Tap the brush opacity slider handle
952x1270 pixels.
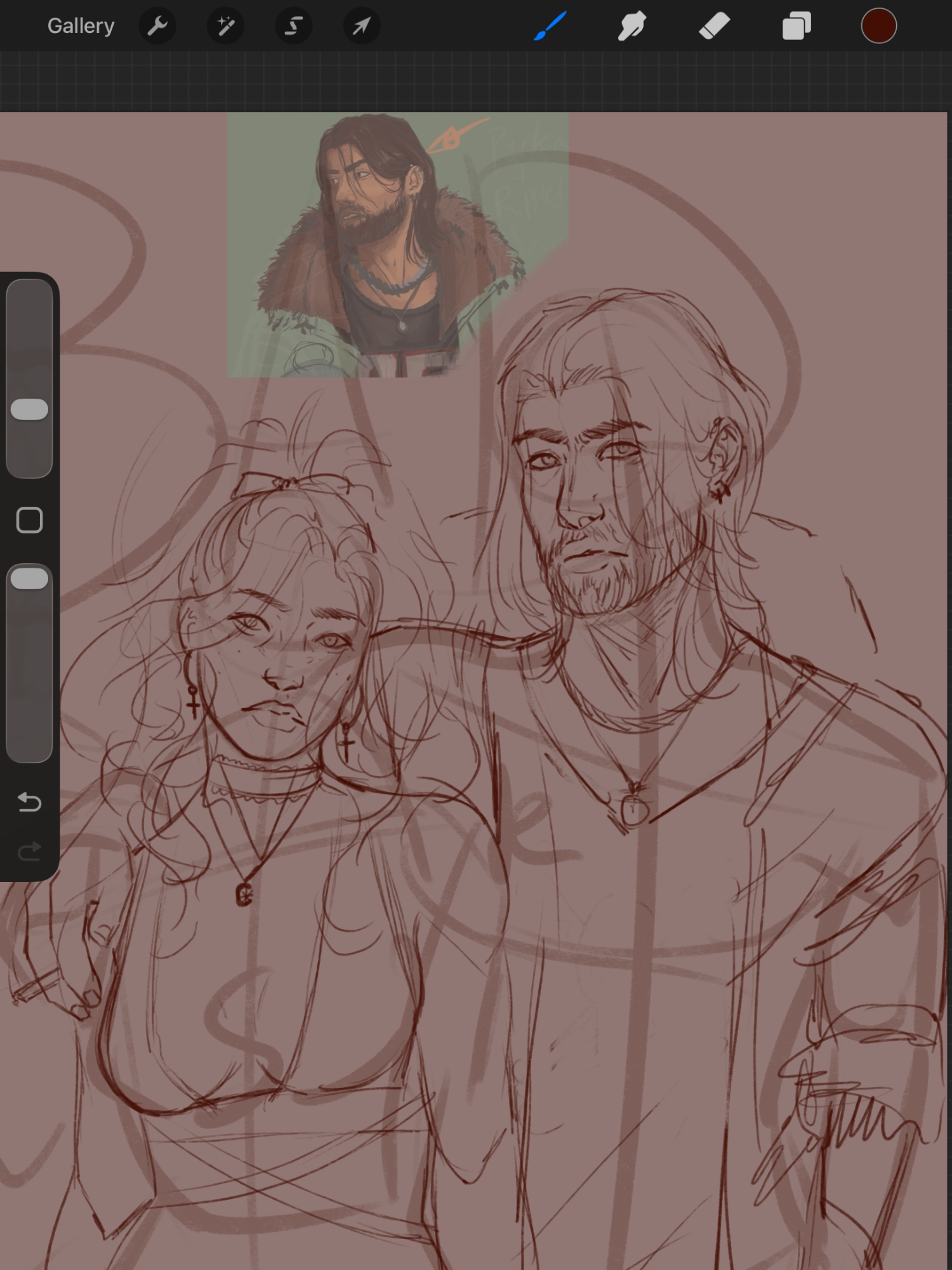click(30, 579)
